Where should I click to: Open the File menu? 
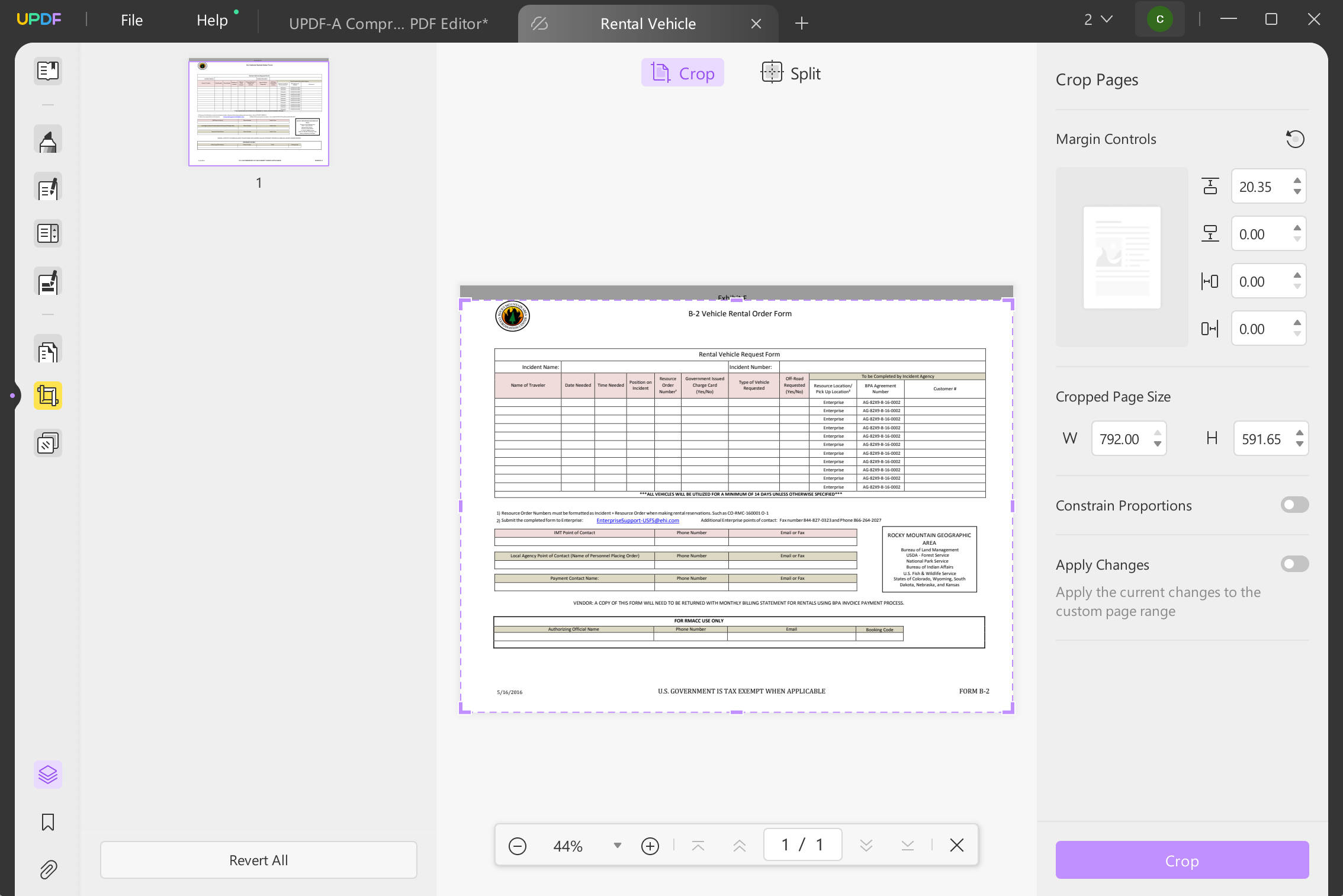[131, 20]
